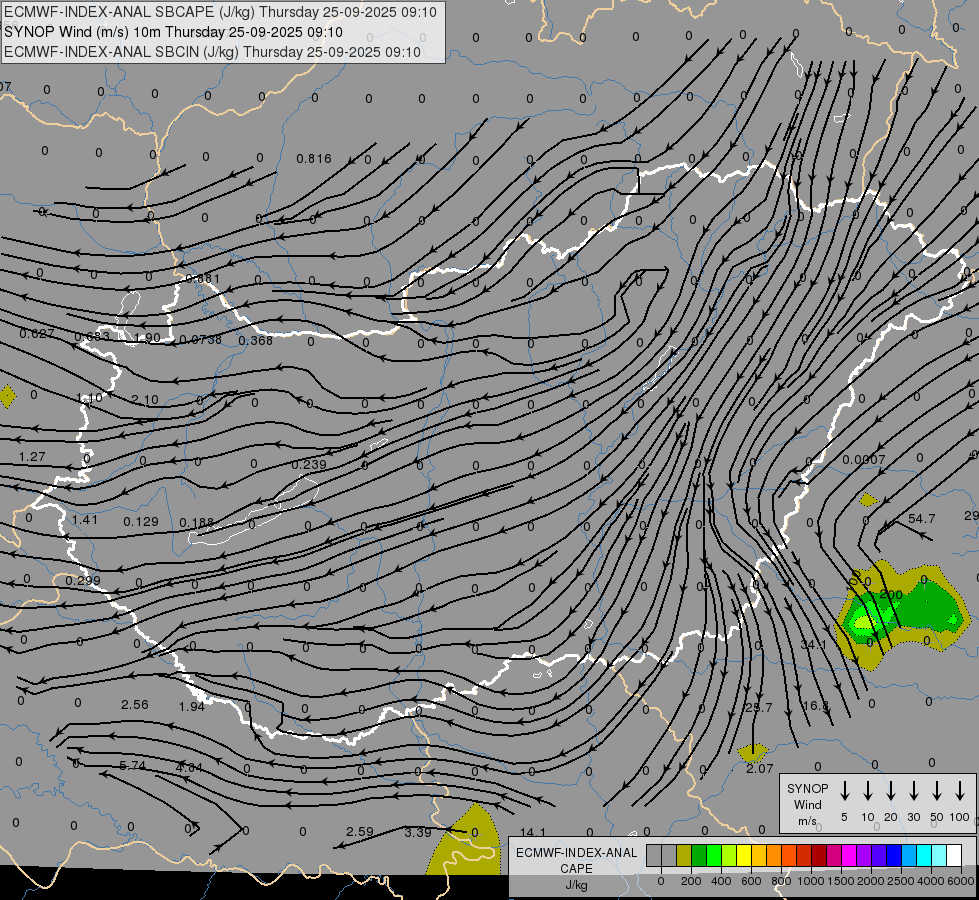The image size is (979, 900).
Task: Select the white swatch at the 6000 tick
Action: [953, 855]
